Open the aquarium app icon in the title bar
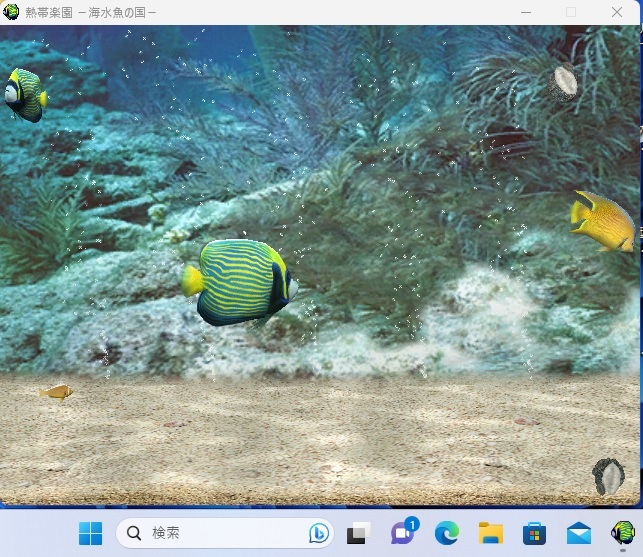 click(11, 12)
